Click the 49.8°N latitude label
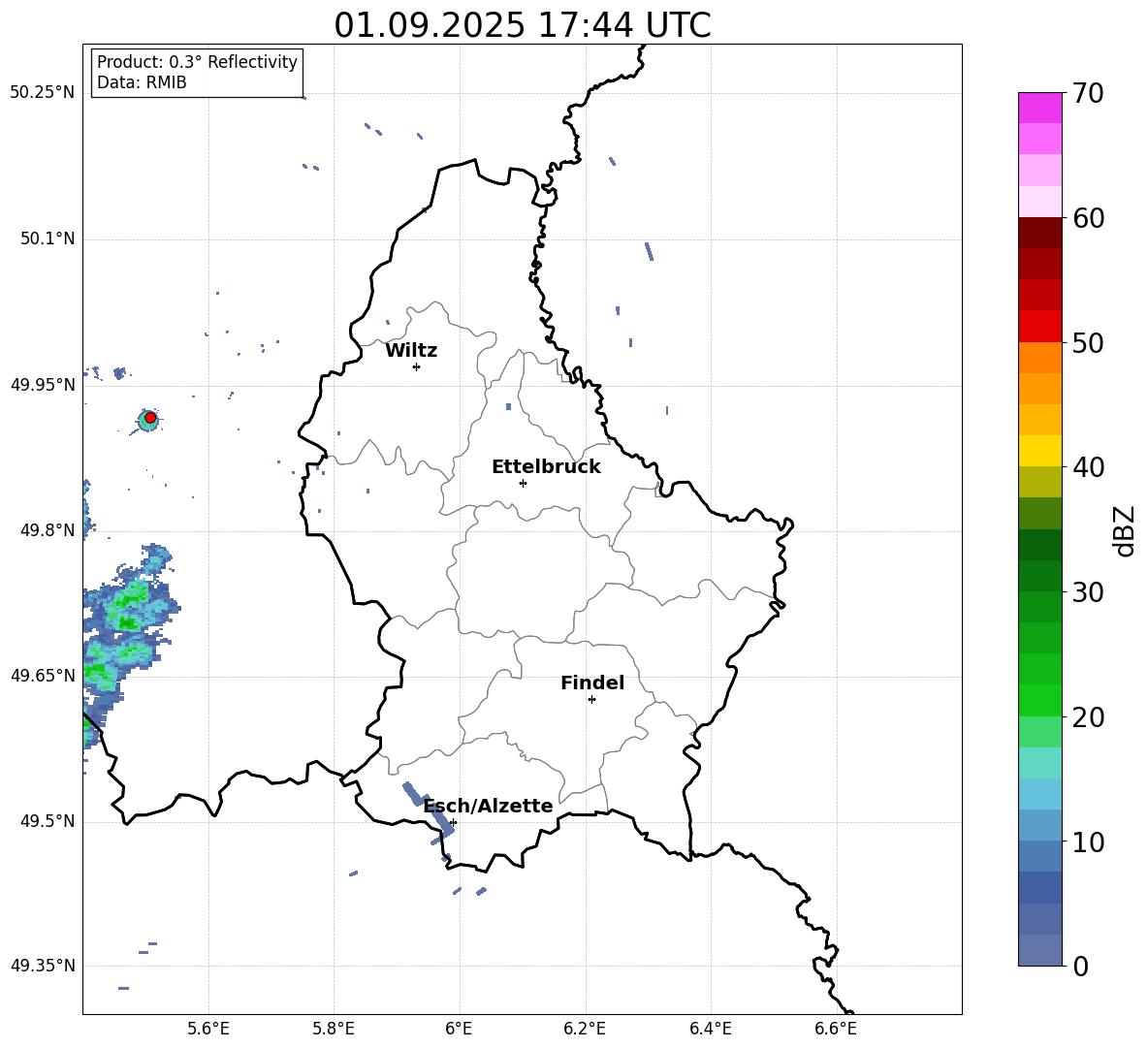Image resolution: width=1148 pixels, height=1048 pixels. (x=48, y=530)
